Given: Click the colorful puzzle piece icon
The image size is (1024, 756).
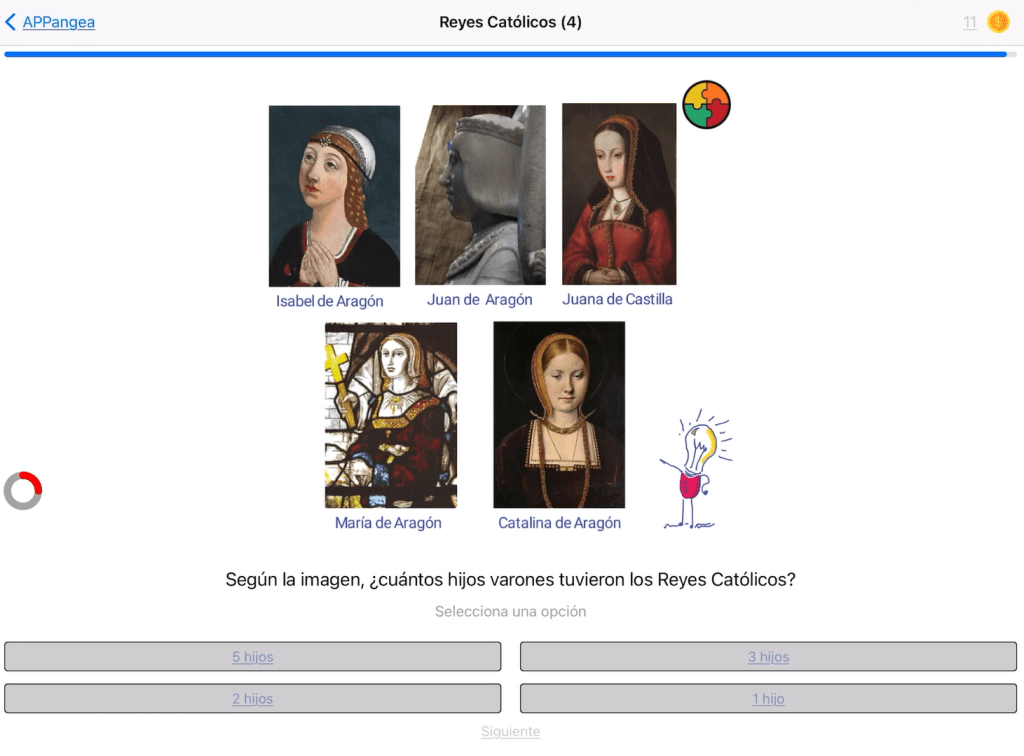Looking at the screenshot, I should pos(706,105).
